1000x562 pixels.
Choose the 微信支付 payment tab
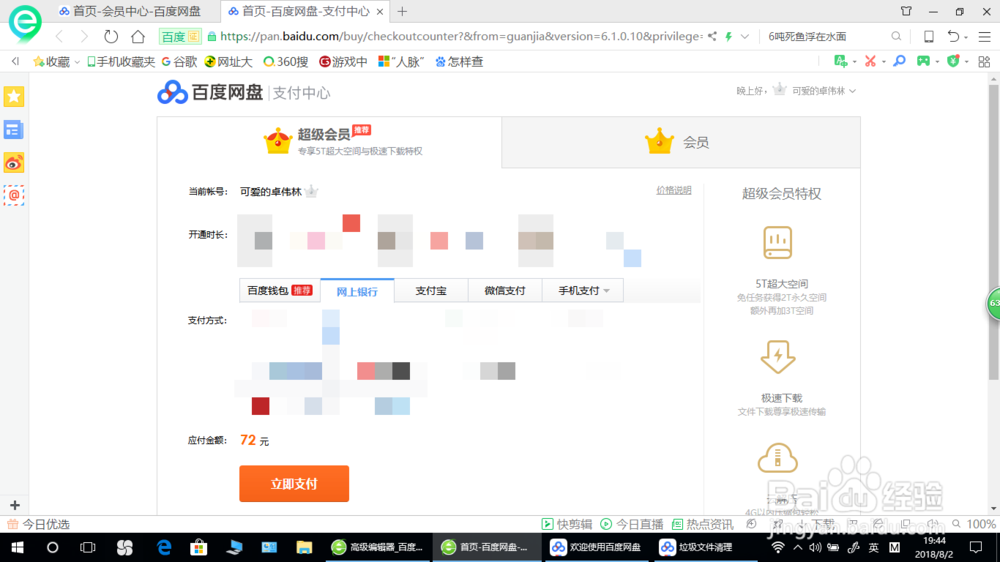504,290
